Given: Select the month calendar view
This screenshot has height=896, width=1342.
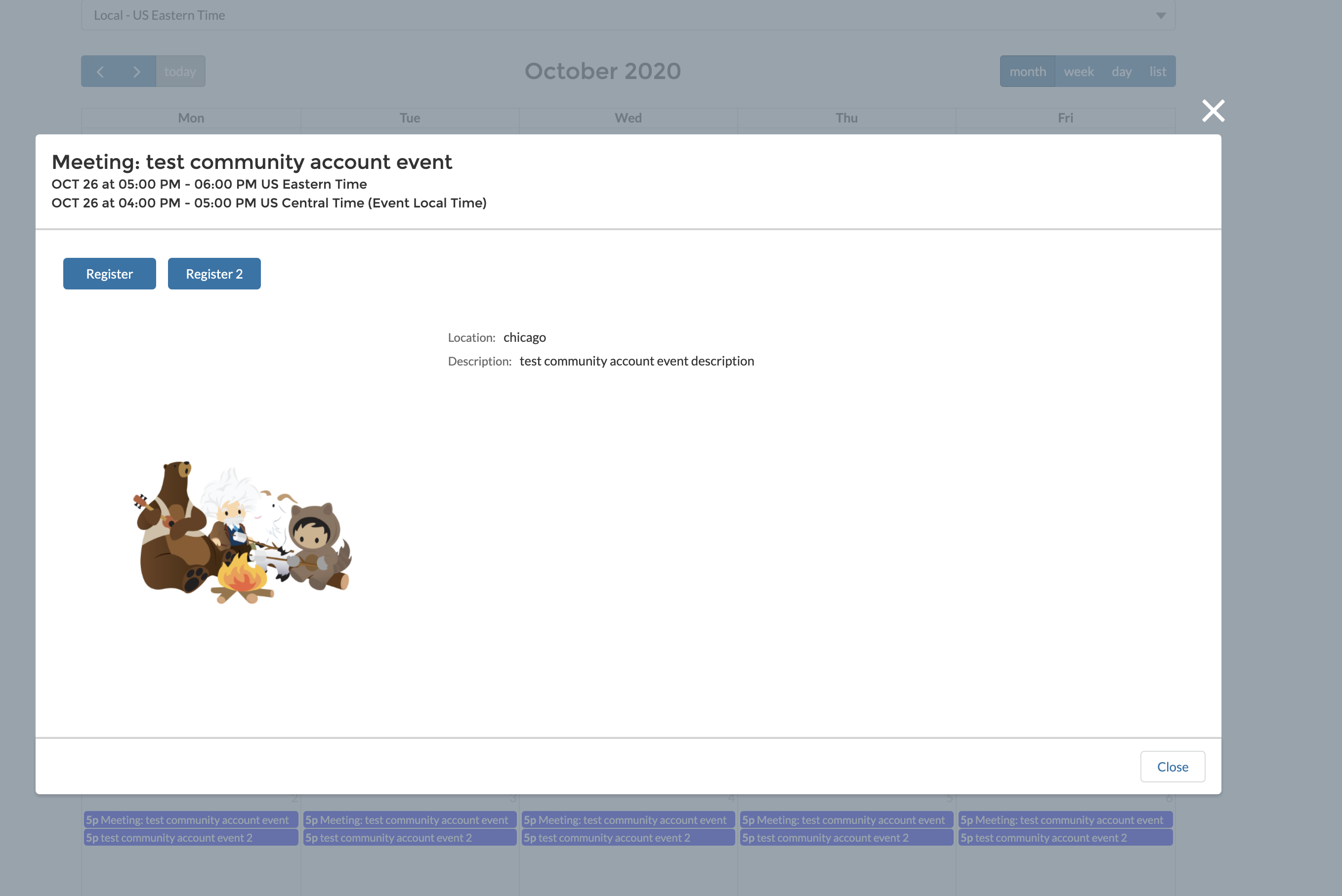Looking at the screenshot, I should pos(1028,71).
